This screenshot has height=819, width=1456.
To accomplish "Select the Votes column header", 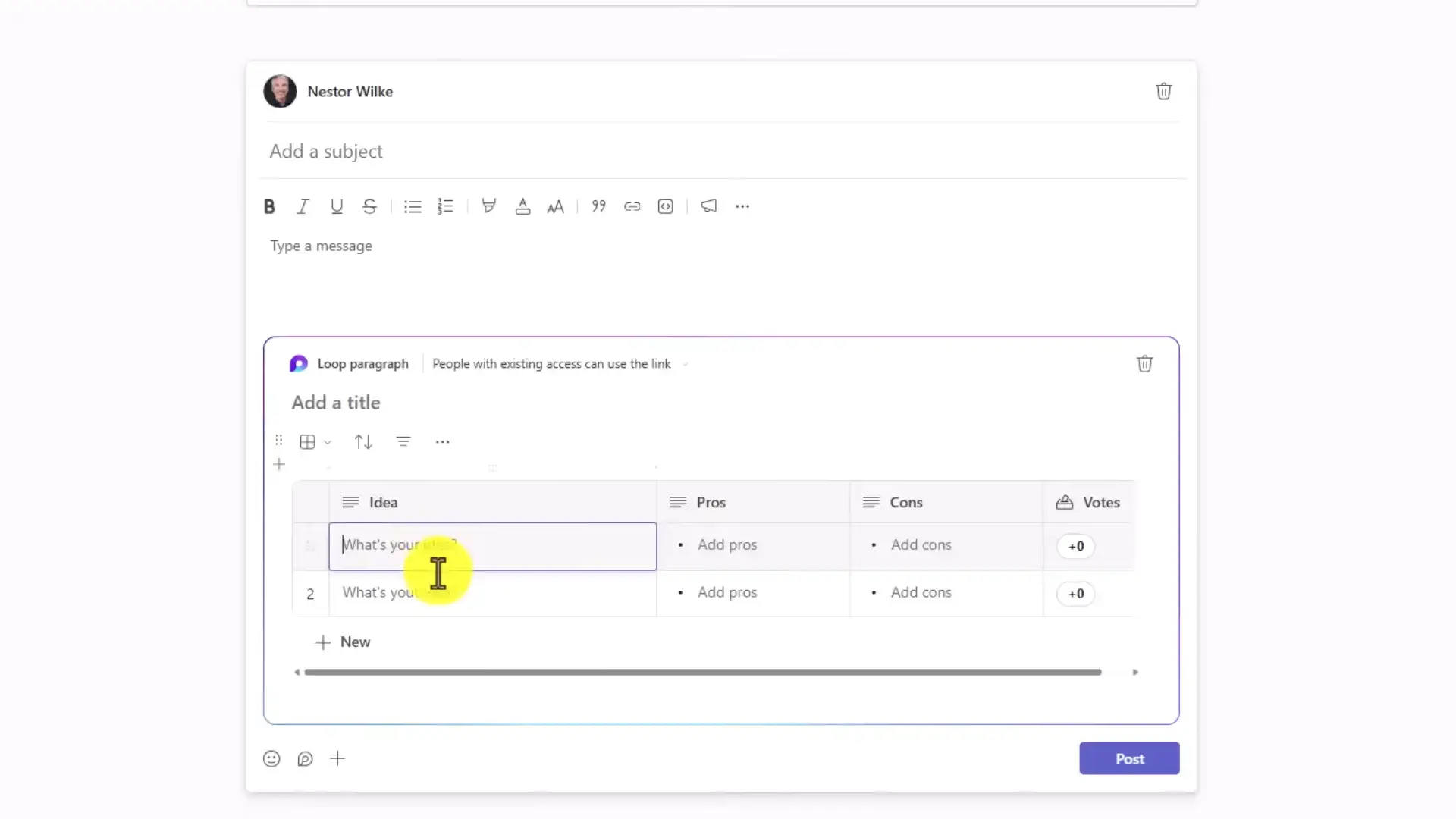I will pos(1089,503).
